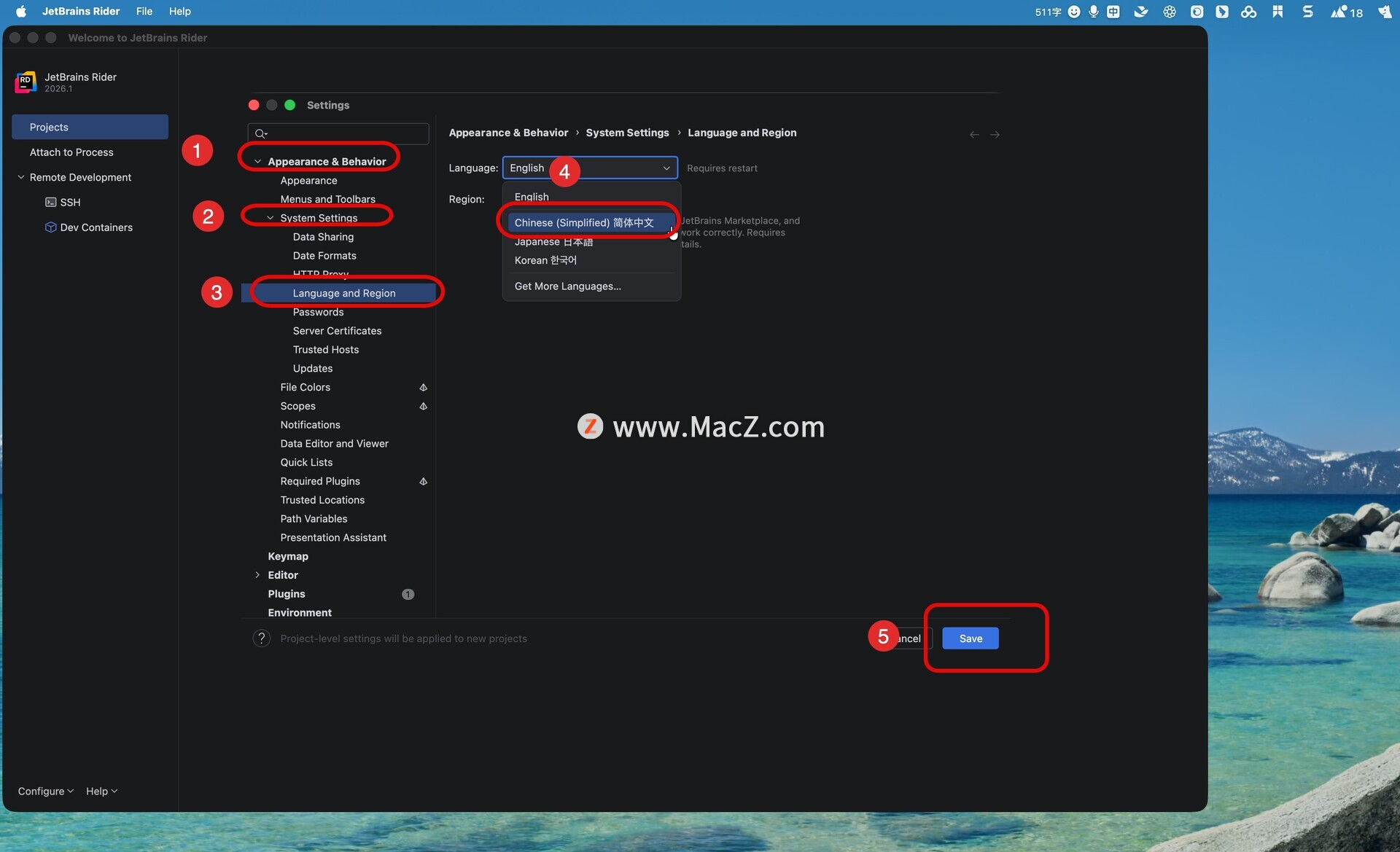The width and height of the screenshot is (1400, 852).
Task: Open the Configure dropdown at bottom left
Action: [45, 791]
